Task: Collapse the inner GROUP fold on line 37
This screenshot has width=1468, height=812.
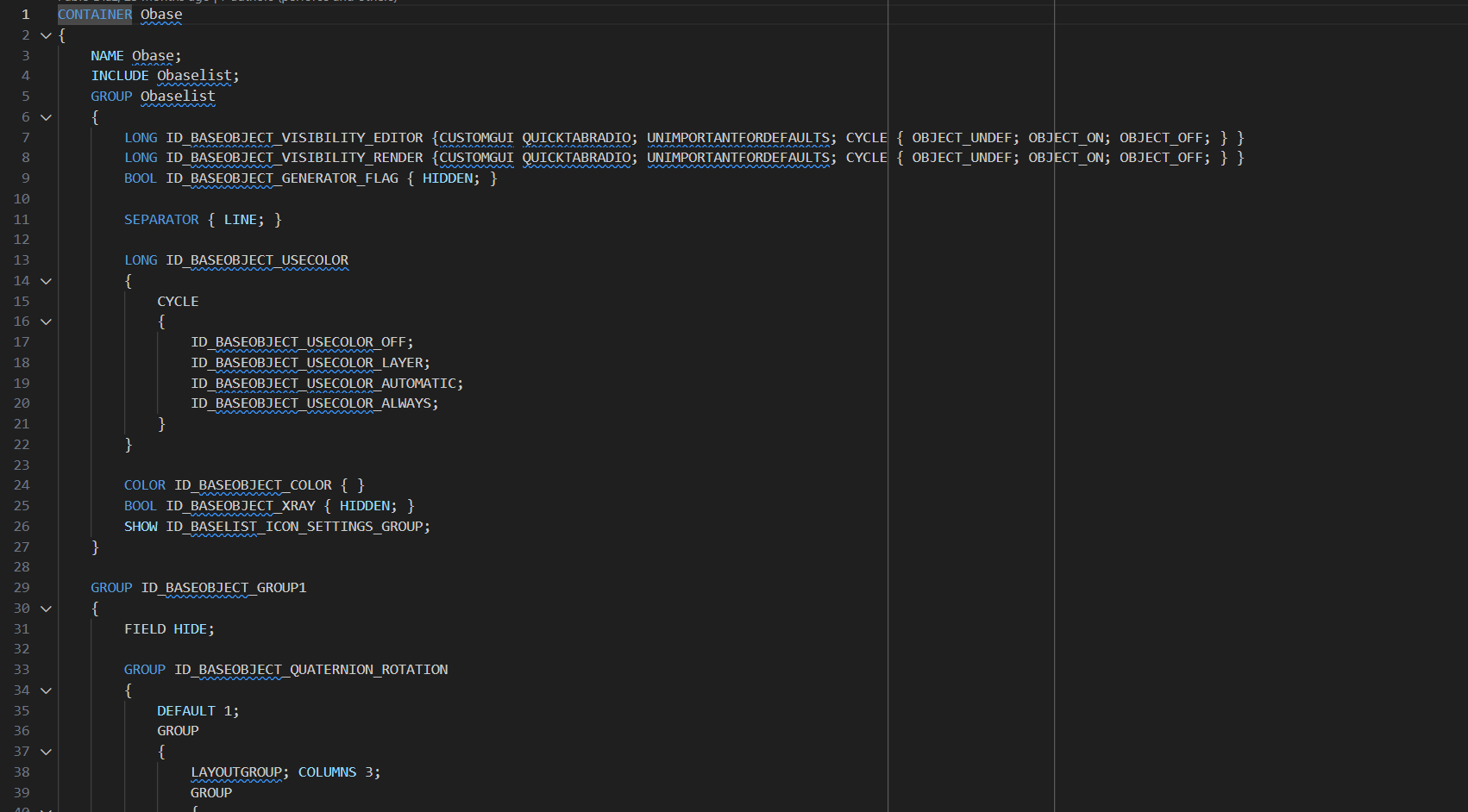Action: 46,751
